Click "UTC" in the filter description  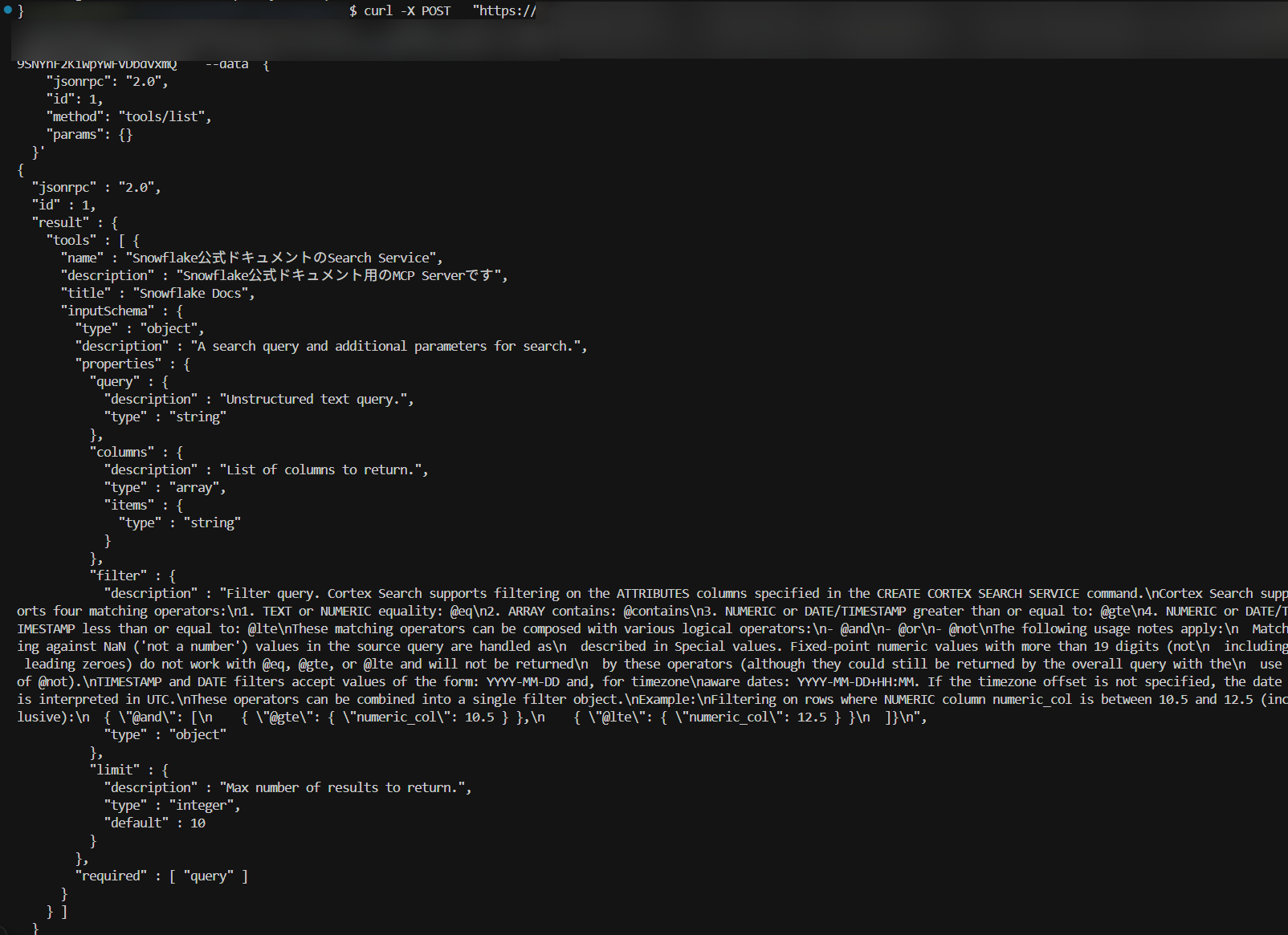click(157, 700)
